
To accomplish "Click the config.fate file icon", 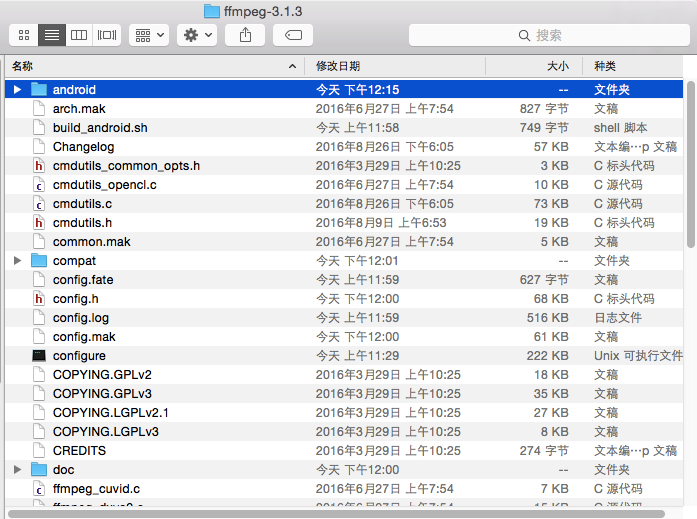I will pos(39,279).
